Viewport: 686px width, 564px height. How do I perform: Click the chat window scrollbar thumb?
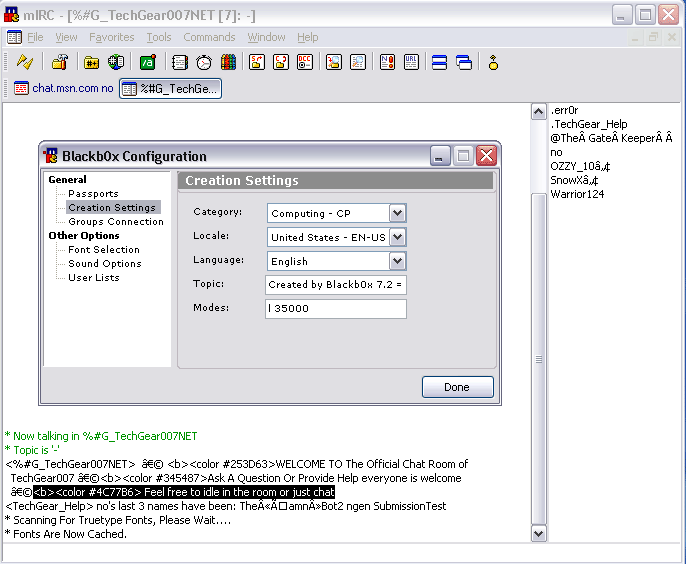tap(539, 359)
